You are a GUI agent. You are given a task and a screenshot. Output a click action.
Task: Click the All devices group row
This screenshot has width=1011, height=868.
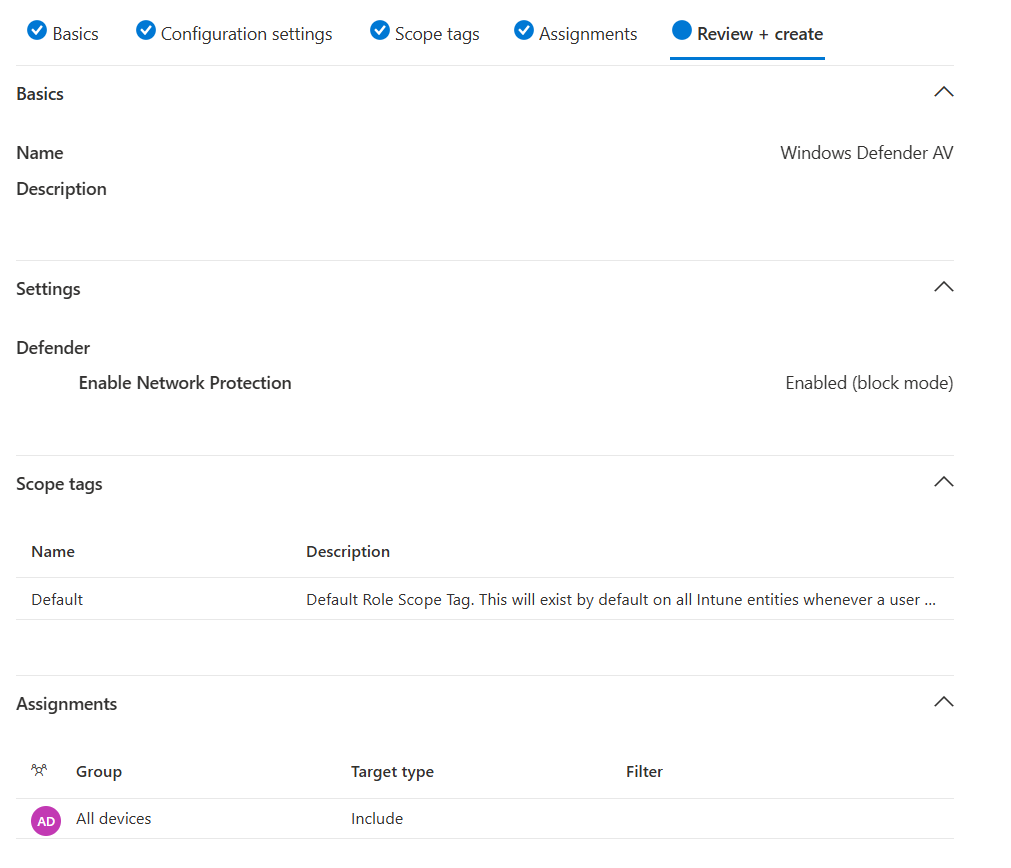[114, 819]
